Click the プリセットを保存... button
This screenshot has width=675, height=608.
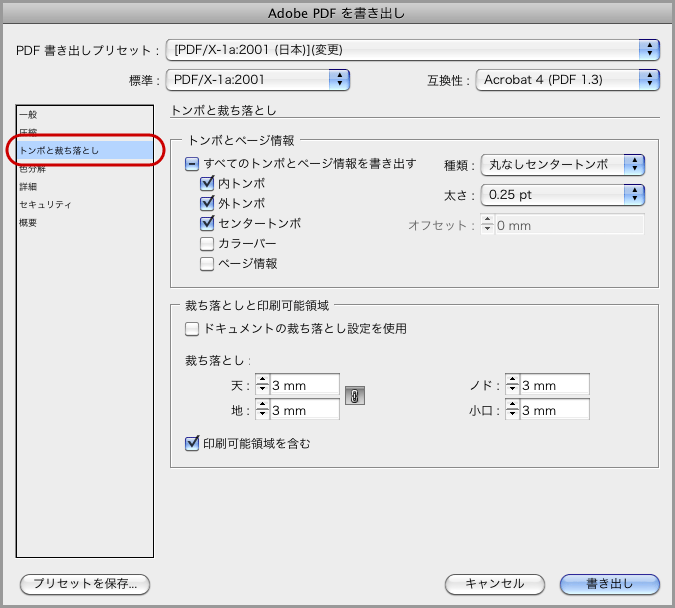point(85,584)
